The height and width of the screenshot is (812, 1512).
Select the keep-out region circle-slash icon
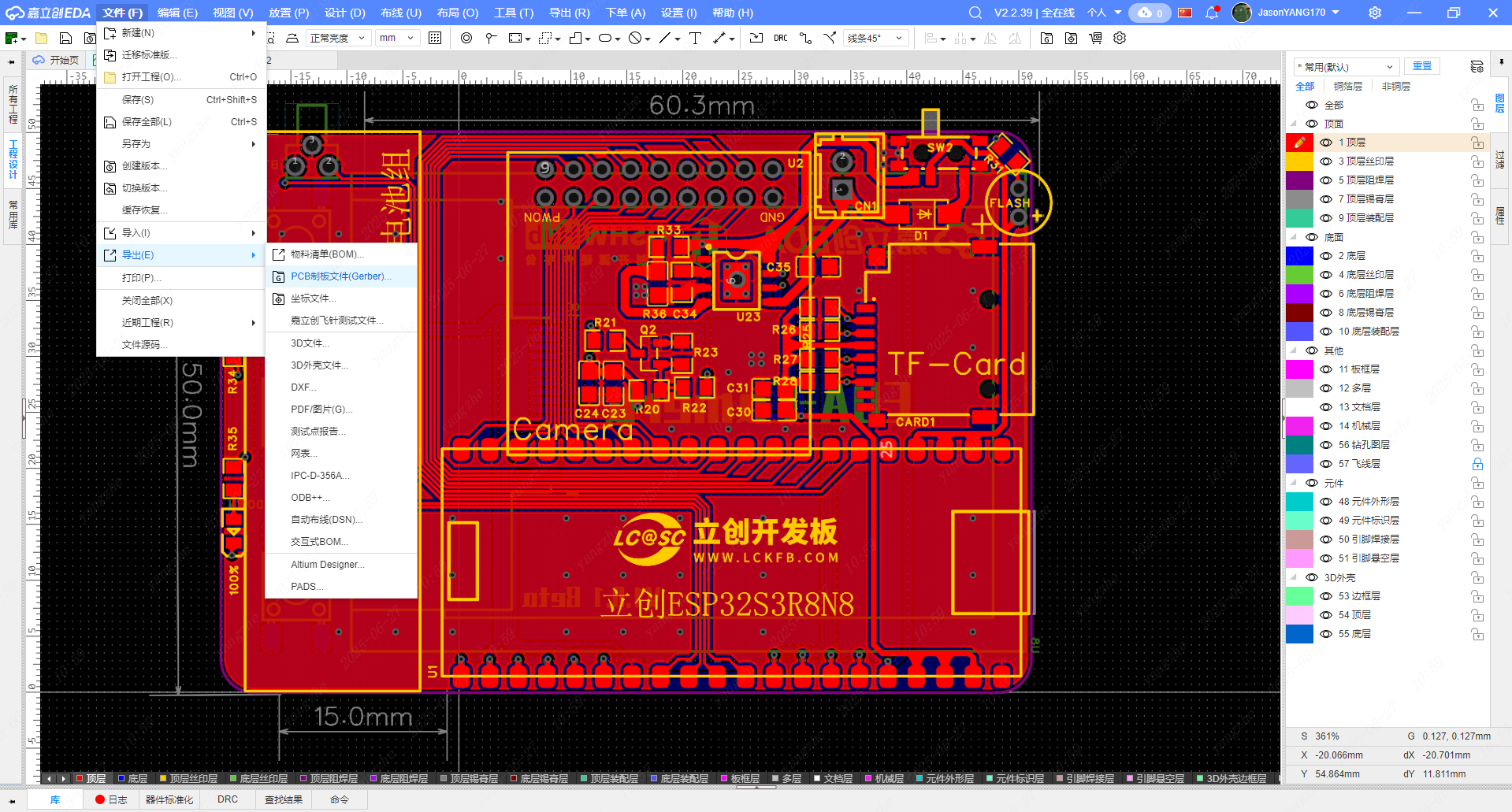(635, 38)
